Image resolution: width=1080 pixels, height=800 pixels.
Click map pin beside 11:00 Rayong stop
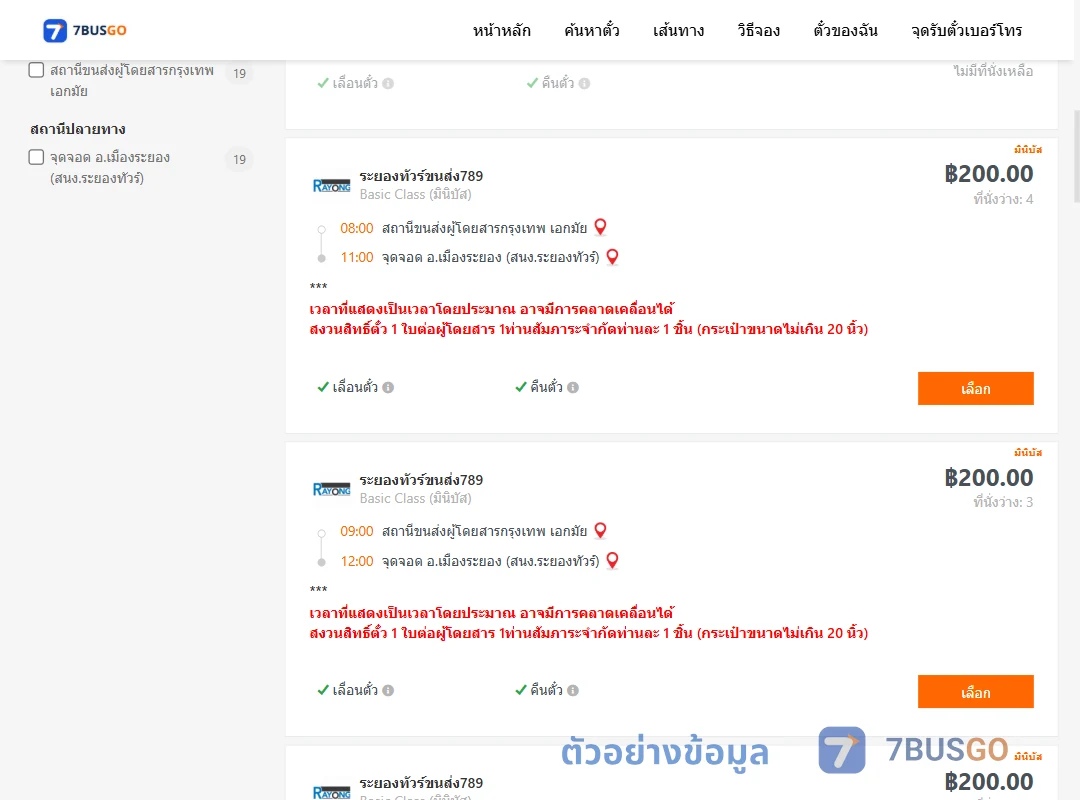(x=612, y=257)
